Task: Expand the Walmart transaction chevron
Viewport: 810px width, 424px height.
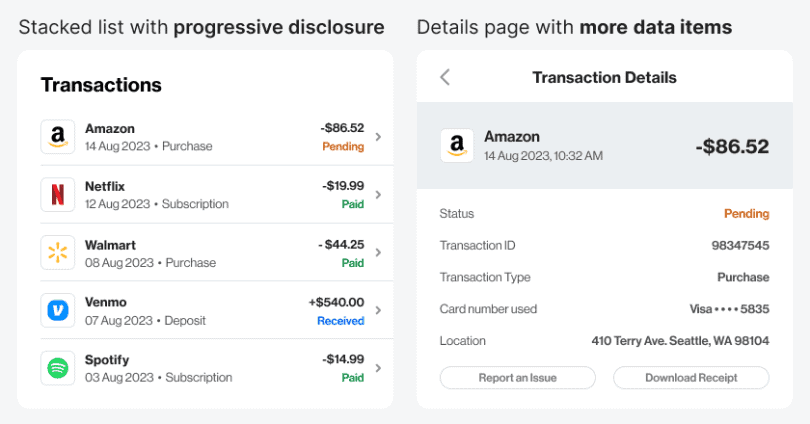Action: [x=378, y=253]
